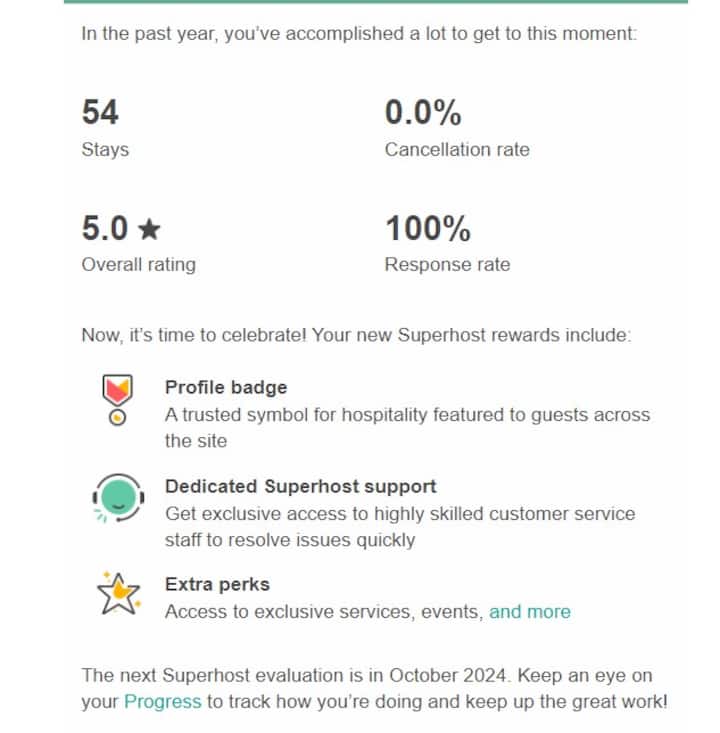Click the Overall rating label

[x=139, y=265]
